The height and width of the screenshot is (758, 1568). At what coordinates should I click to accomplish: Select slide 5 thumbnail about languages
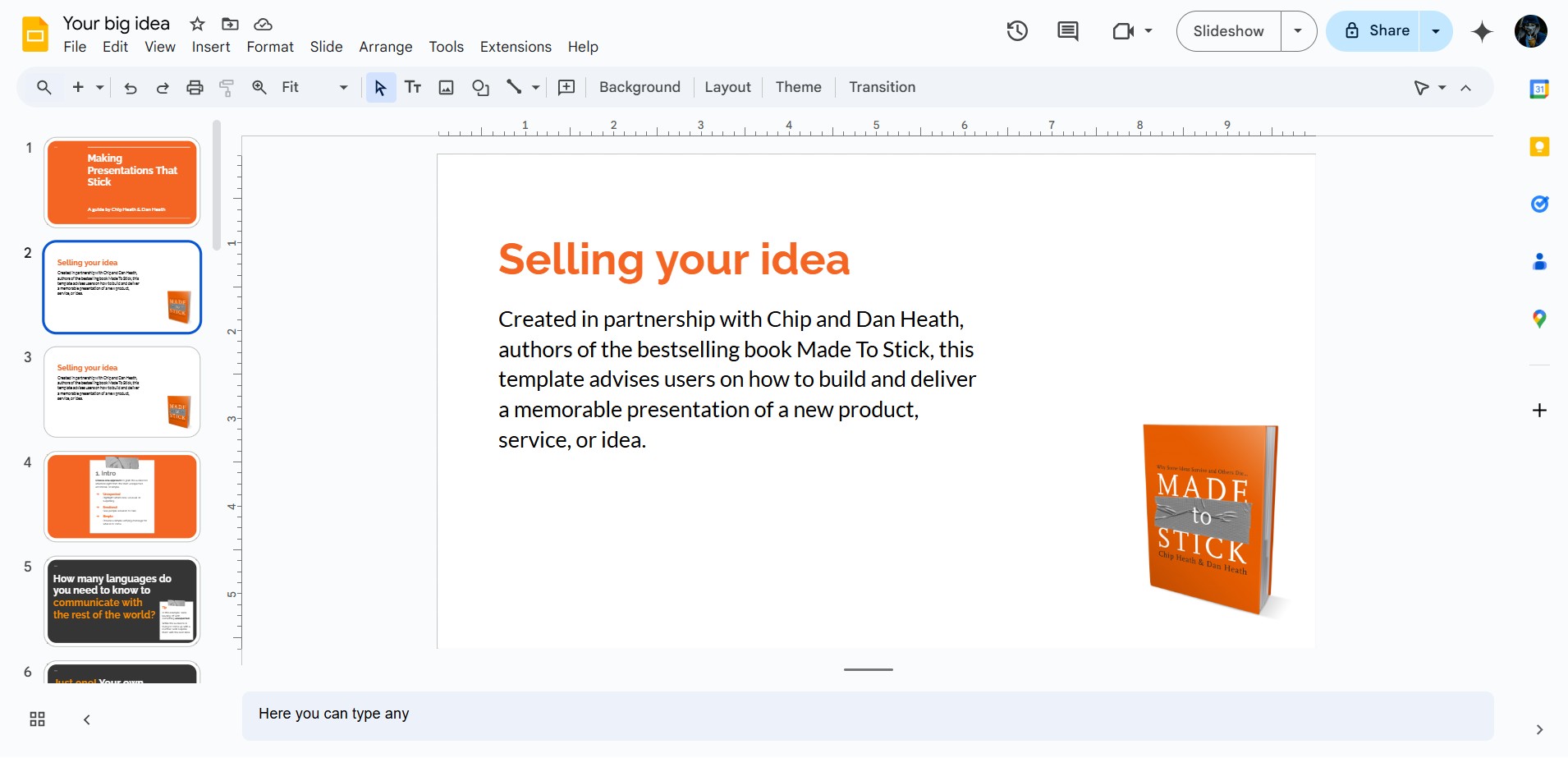121,602
